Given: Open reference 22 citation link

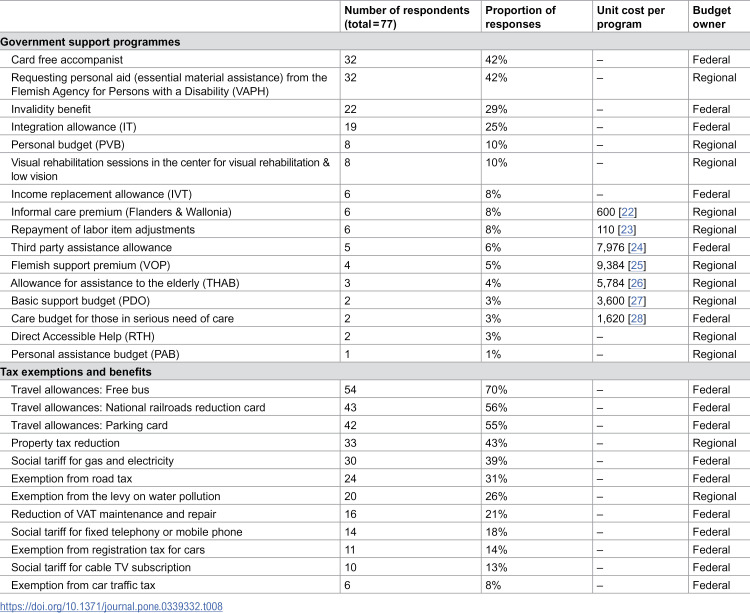Looking at the screenshot, I should point(628,212).
